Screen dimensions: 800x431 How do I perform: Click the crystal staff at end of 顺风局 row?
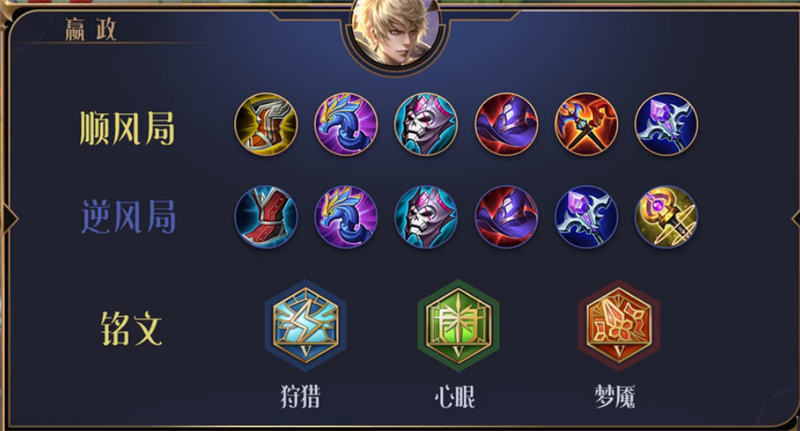pyautogui.click(x=666, y=124)
